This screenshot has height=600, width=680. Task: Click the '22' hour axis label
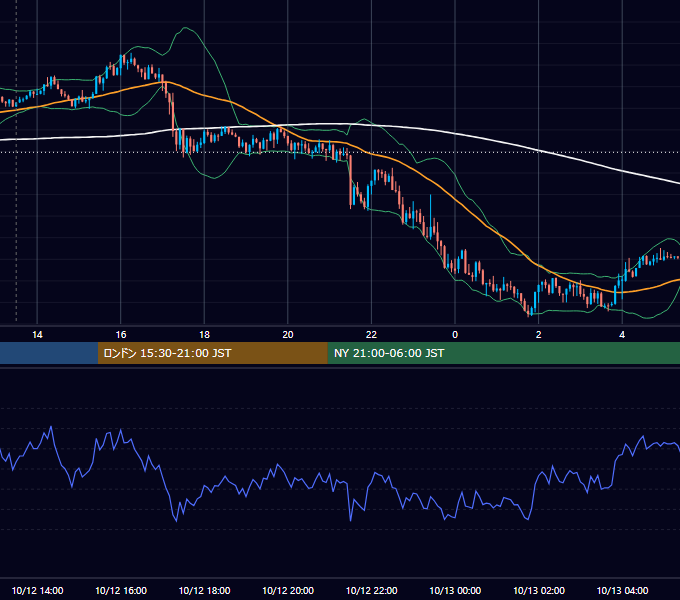coord(371,335)
